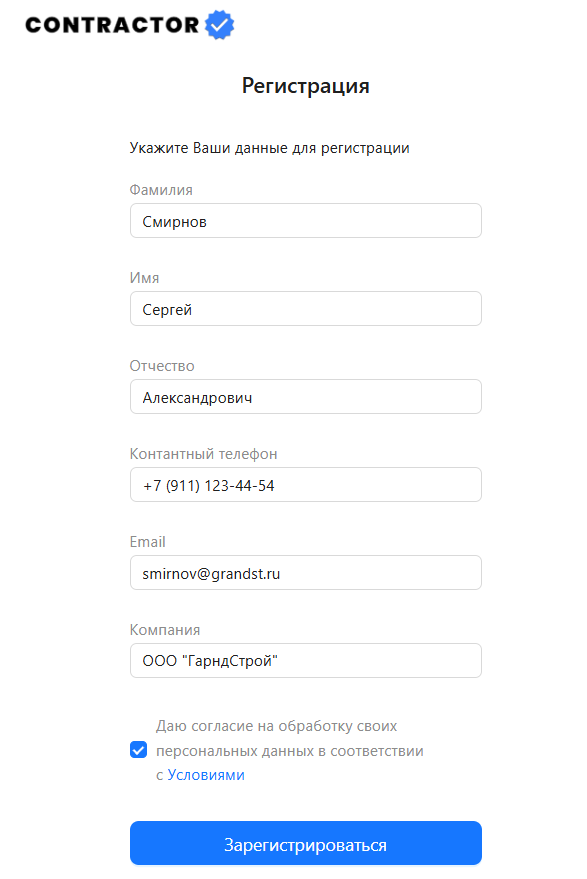Click the Email field smirnov@grandst.ru
The image size is (587, 879).
pos(306,572)
